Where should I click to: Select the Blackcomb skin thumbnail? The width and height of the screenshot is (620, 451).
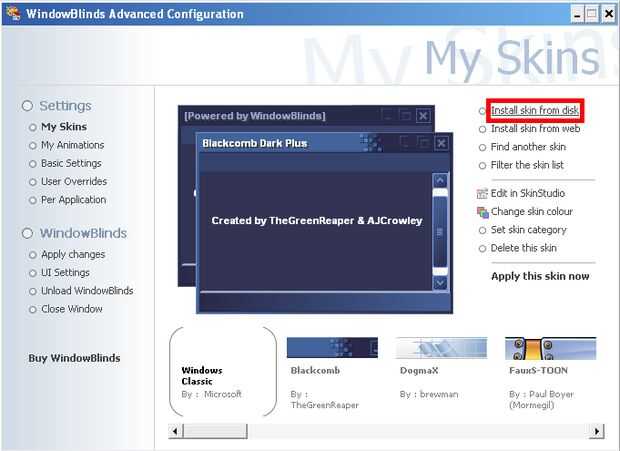[332, 347]
